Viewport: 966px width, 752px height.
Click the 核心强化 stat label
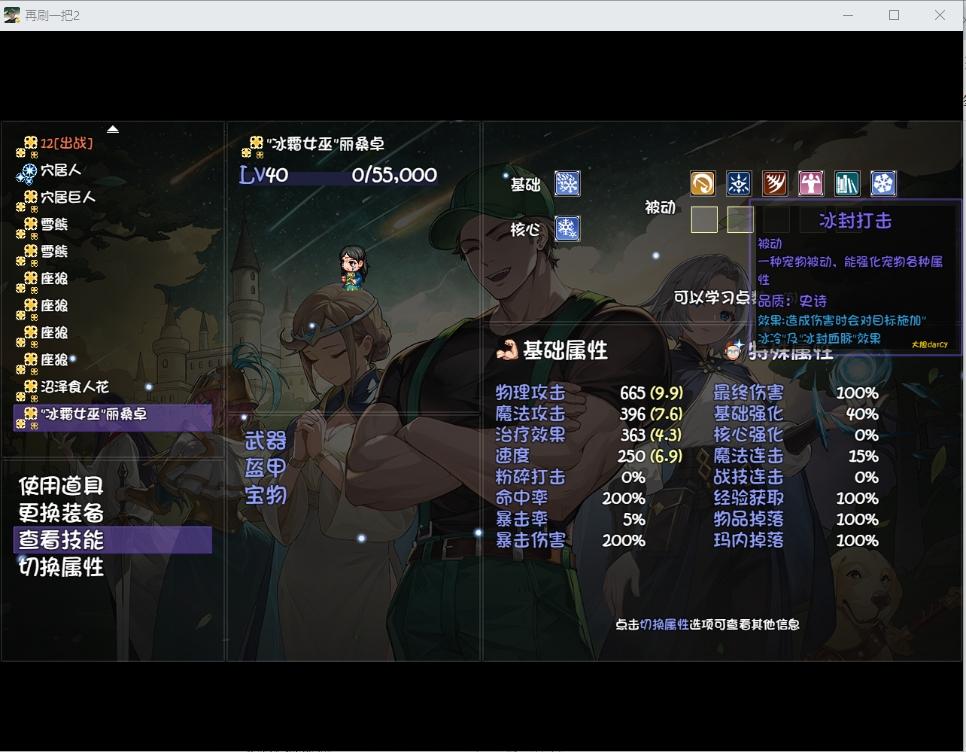[749, 435]
